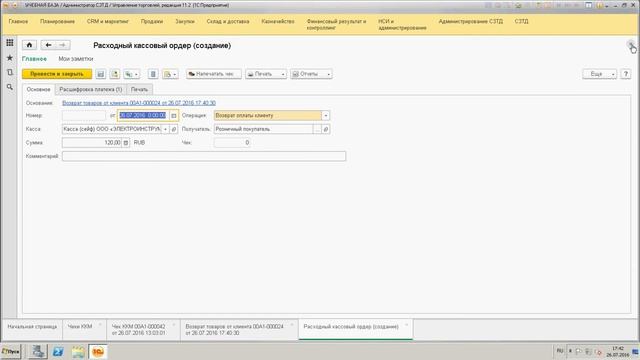This screenshot has height=360, width=640.
Task: Navigate forward with right arrow
Action: click(x=62, y=45)
